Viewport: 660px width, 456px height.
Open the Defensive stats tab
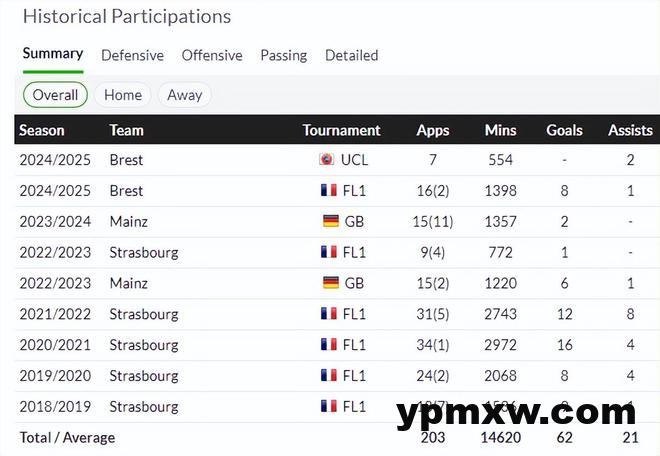pyautogui.click(x=132, y=56)
